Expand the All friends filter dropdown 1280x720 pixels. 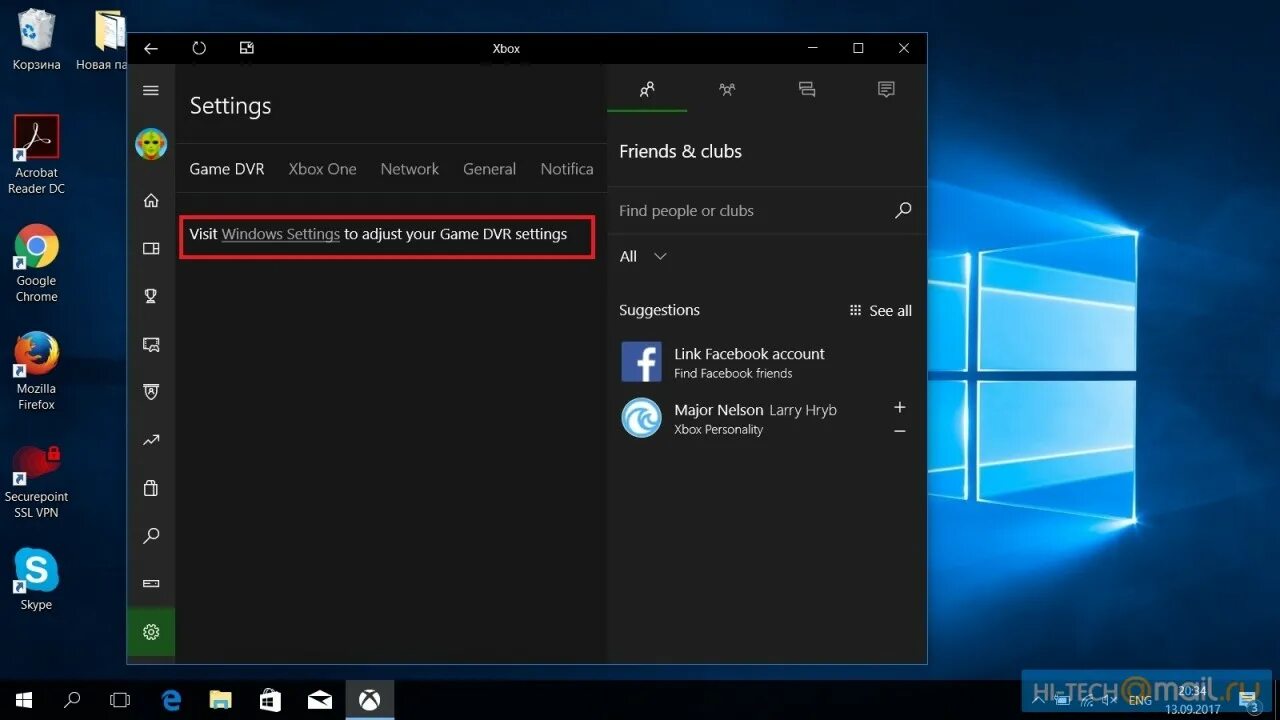click(x=643, y=257)
